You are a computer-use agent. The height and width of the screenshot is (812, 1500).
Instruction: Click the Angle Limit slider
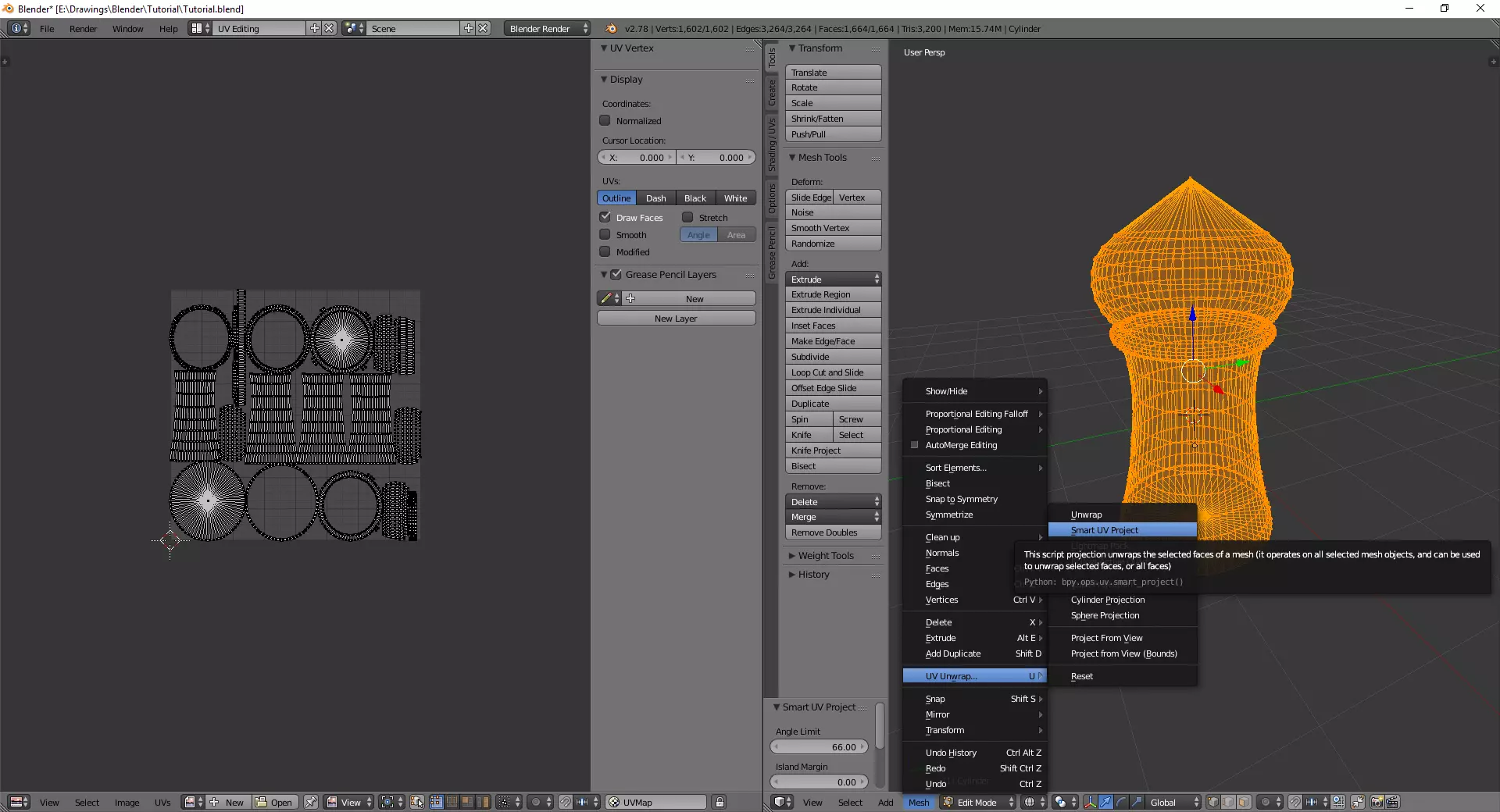[x=819, y=747]
